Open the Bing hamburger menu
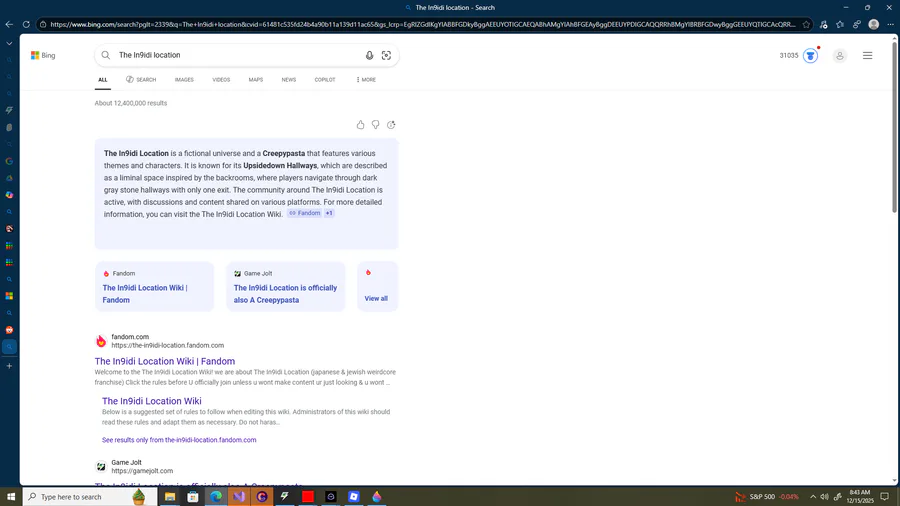The height and width of the screenshot is (506, 900). click(x=867, y=56)
